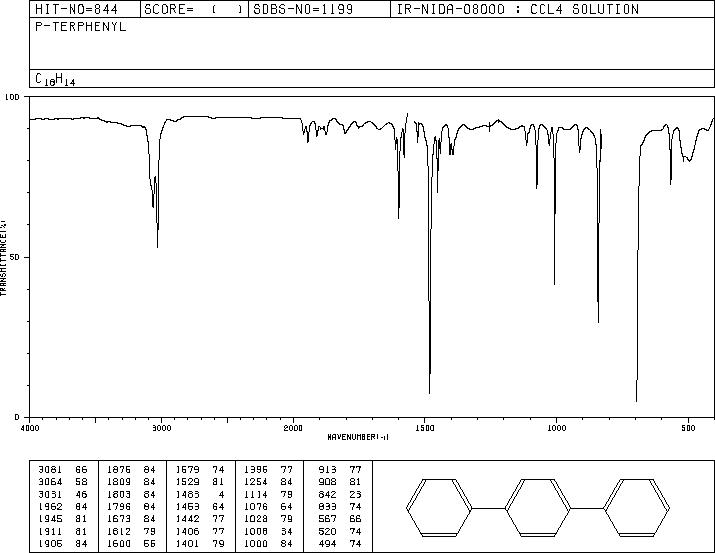
Task: Click the 1673 peak row
Action: pos(131,519)
